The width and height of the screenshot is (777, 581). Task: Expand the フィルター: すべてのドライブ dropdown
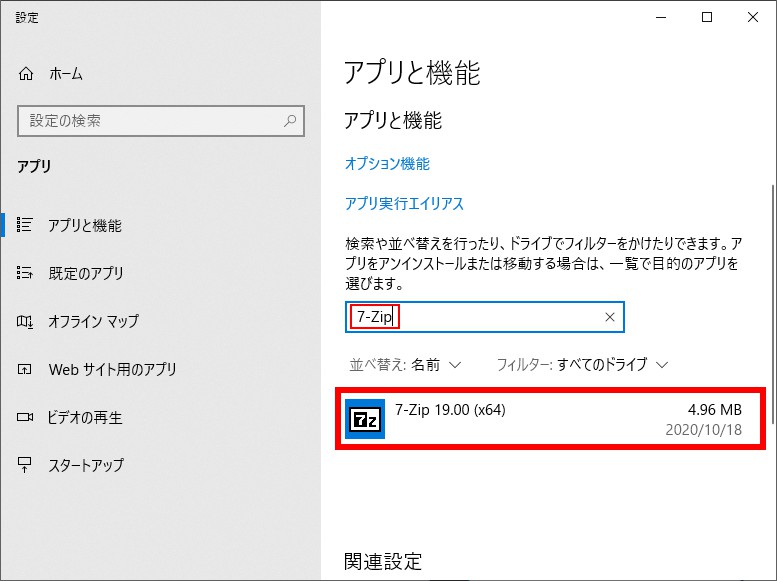[582, 365]
